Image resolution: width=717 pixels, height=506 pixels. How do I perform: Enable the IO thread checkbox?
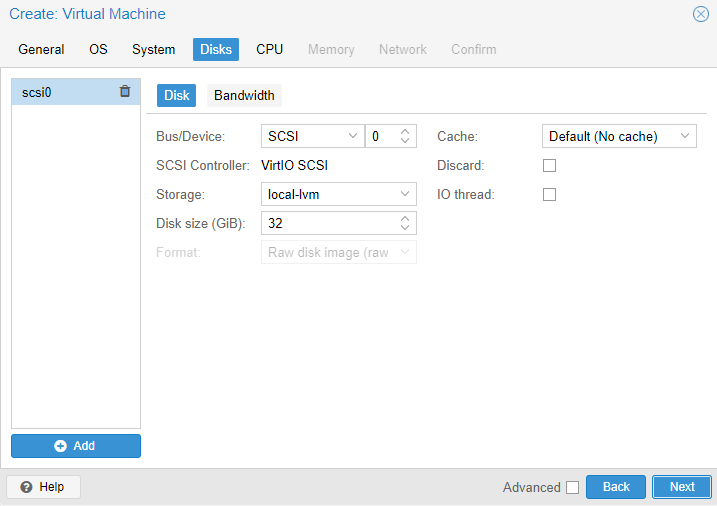point(549,194)
